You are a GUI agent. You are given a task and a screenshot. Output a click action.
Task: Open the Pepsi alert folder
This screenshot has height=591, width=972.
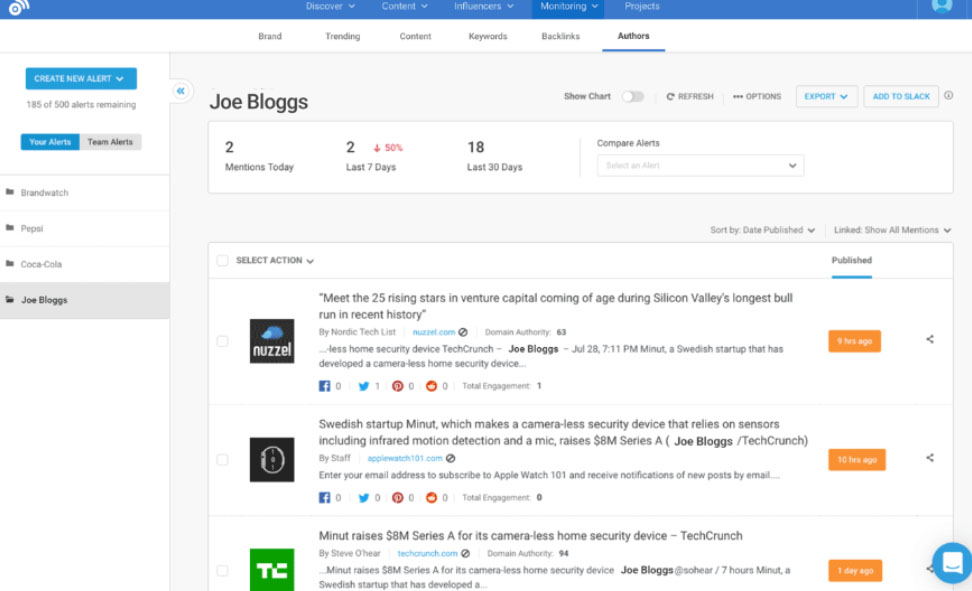(84, 228)
